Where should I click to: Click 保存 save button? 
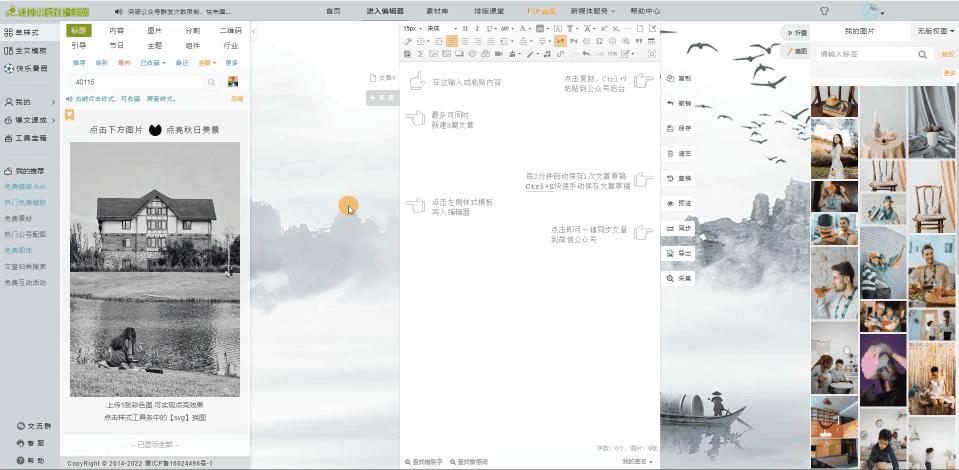[679, 129]
